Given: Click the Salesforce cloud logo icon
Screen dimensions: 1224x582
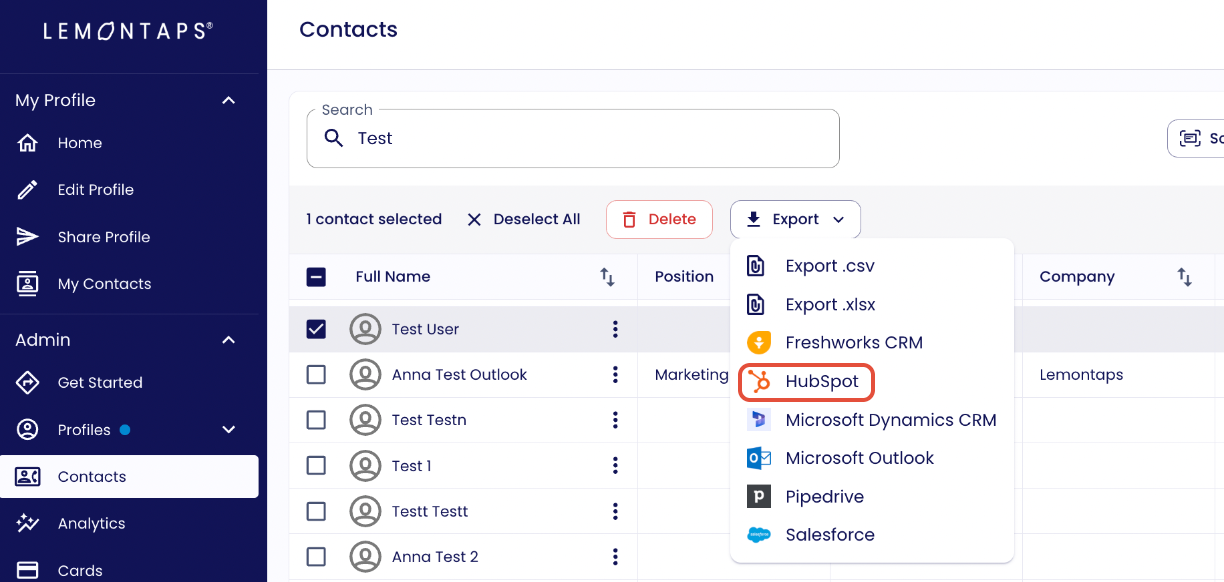Looking at the screenshot, I should pos(759,535).
